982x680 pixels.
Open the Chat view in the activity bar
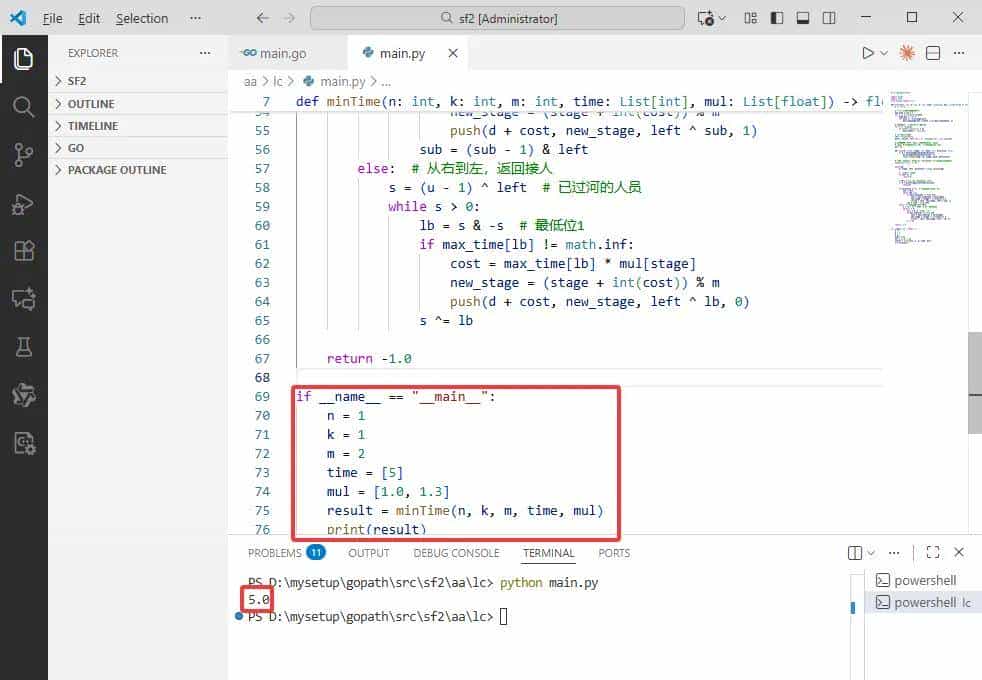23,298
